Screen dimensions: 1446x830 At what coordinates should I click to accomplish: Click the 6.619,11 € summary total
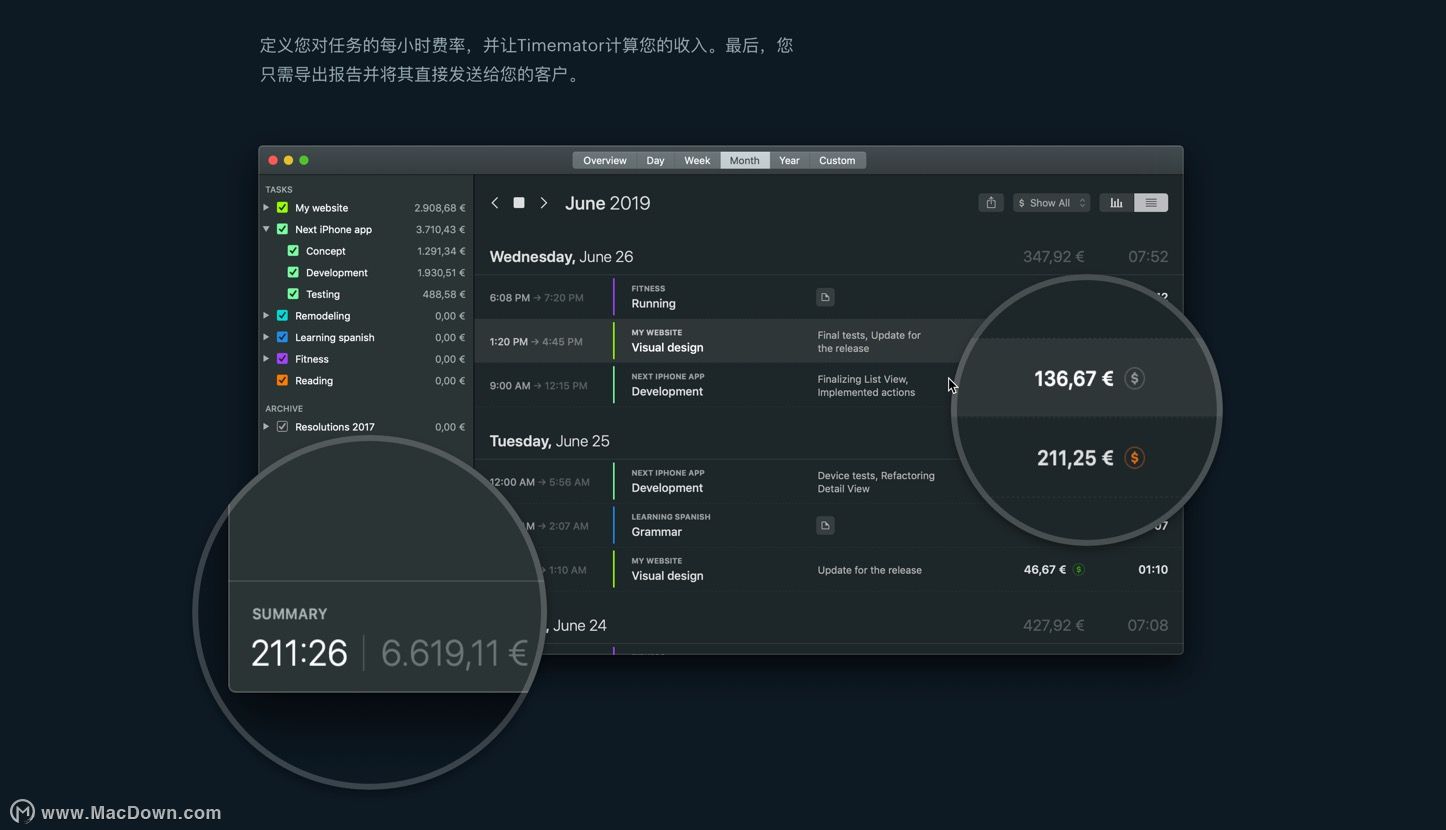point(454,653)
